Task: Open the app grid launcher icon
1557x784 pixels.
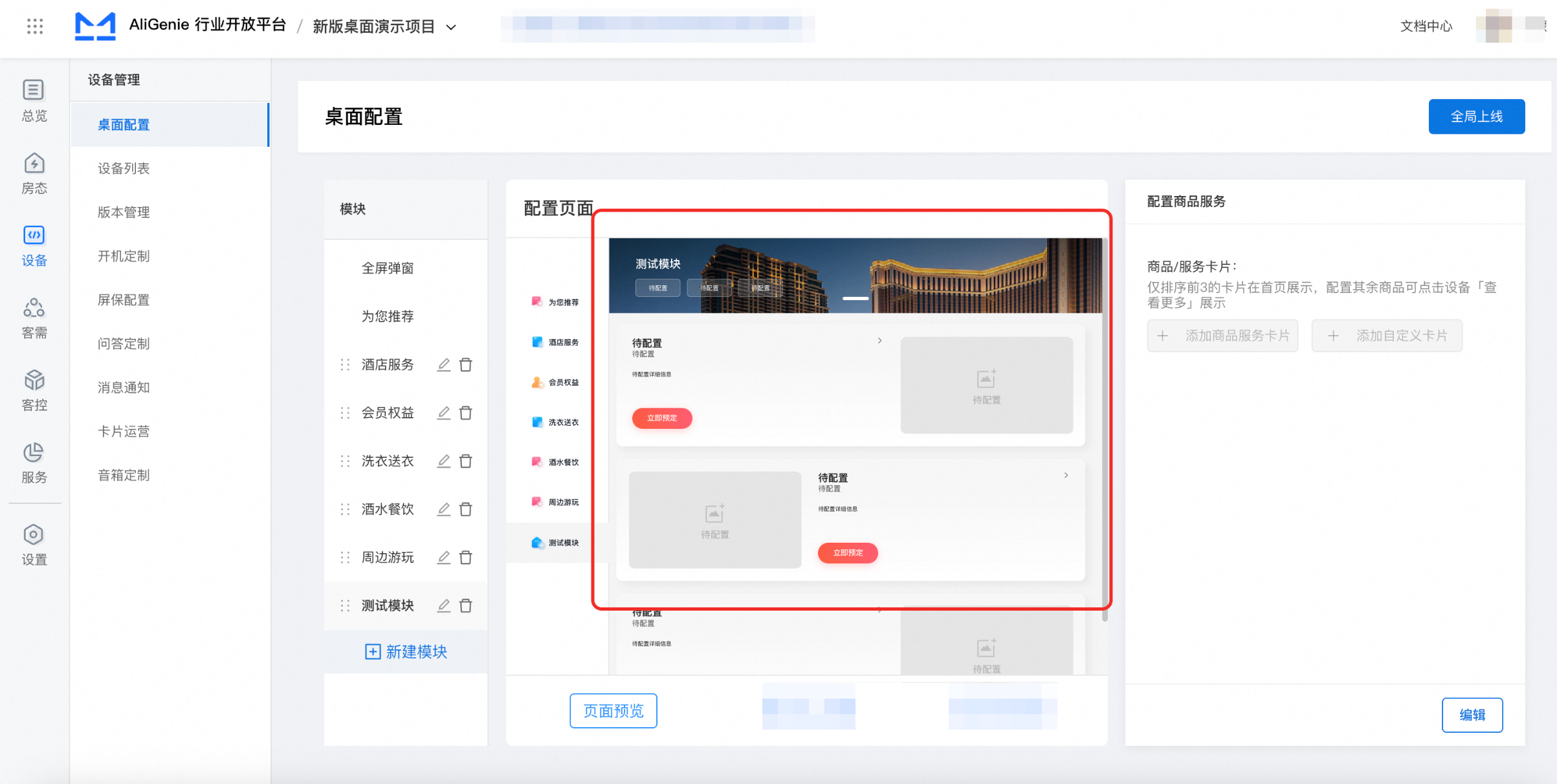Action: pyautogui.click(x=35, y=27)
